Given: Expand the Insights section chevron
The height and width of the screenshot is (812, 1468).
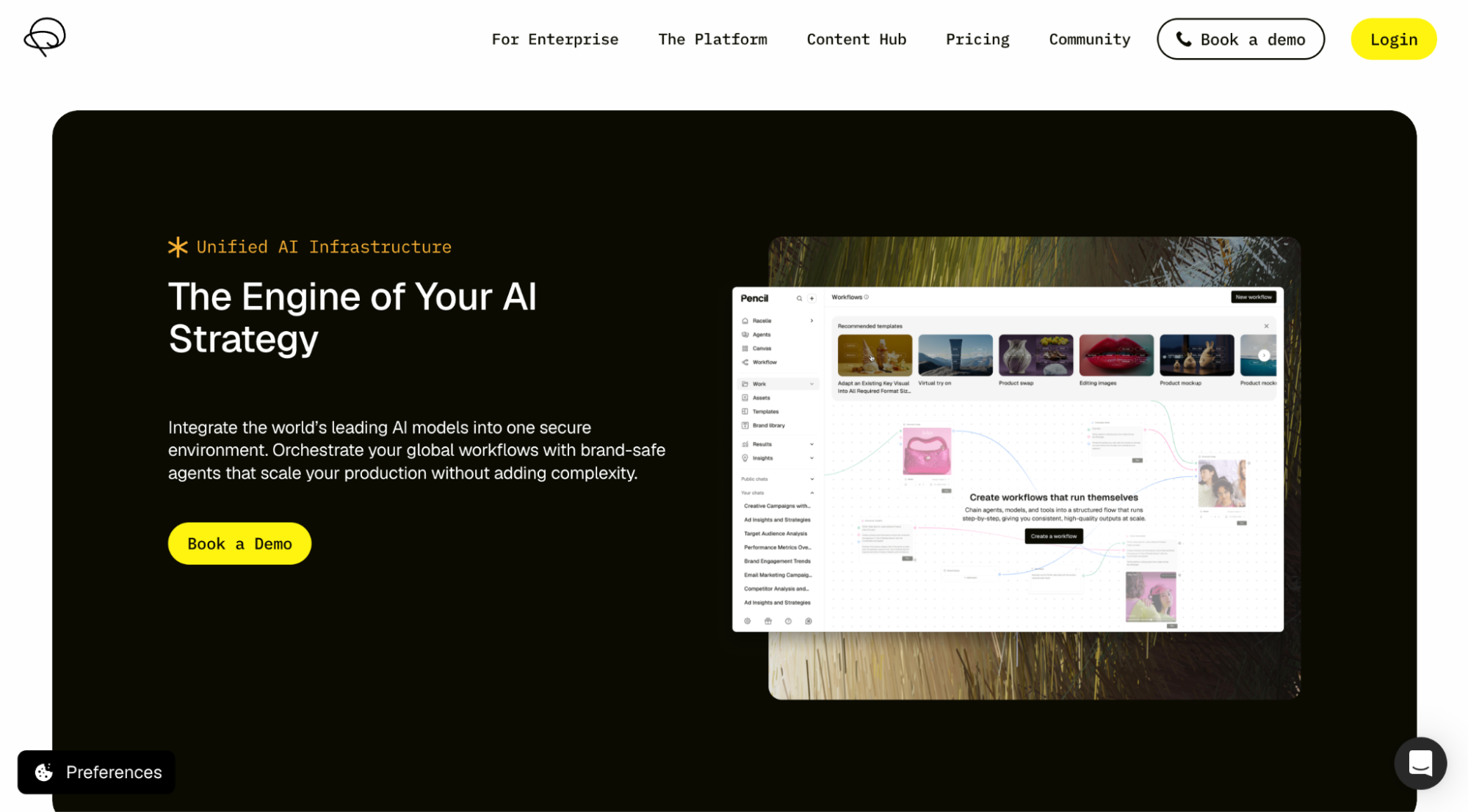Looking at the screenshot, I should click(811, 458).
